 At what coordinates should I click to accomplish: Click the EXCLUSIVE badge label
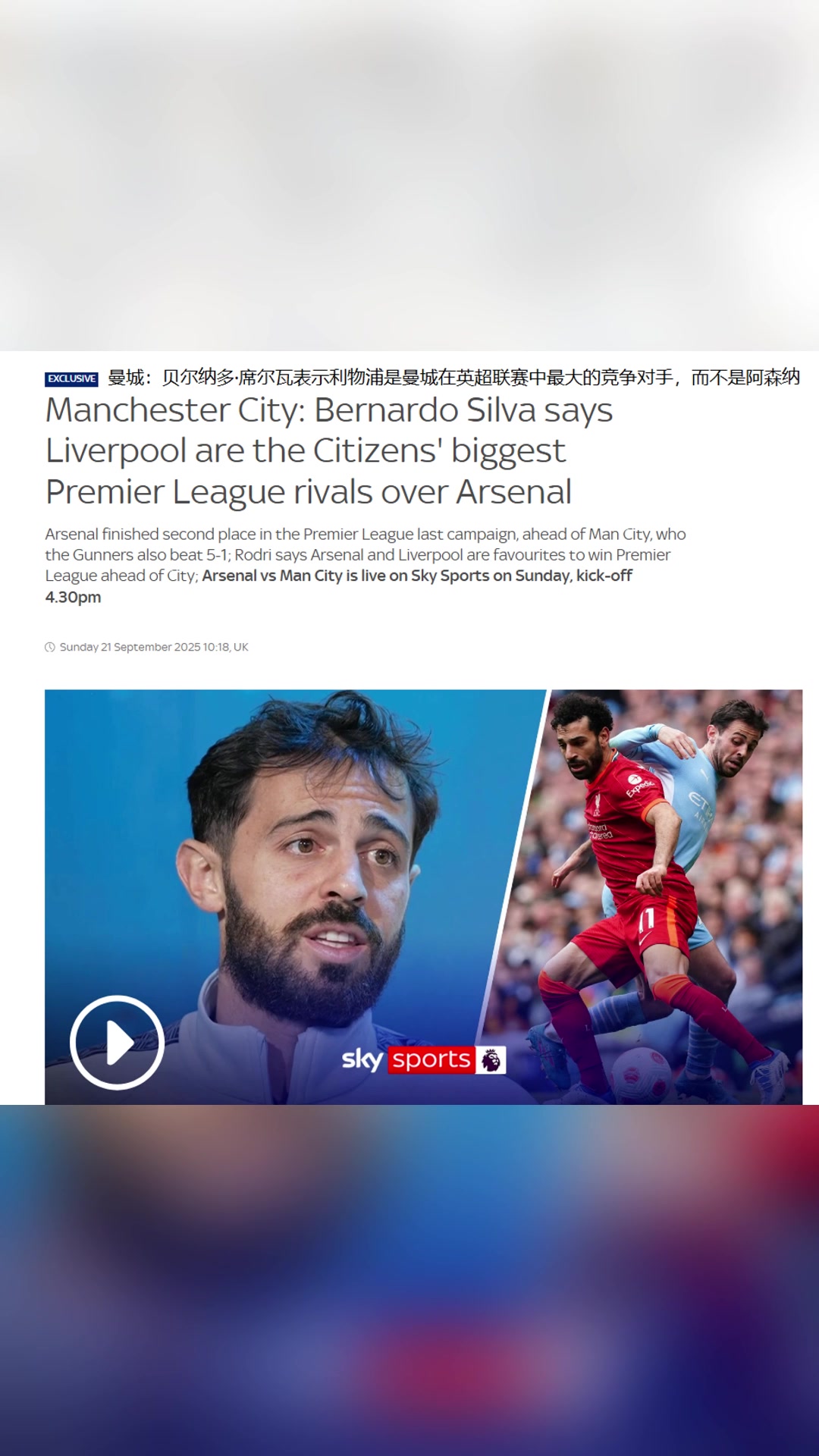pyautogui.click(x=71, y=378)
